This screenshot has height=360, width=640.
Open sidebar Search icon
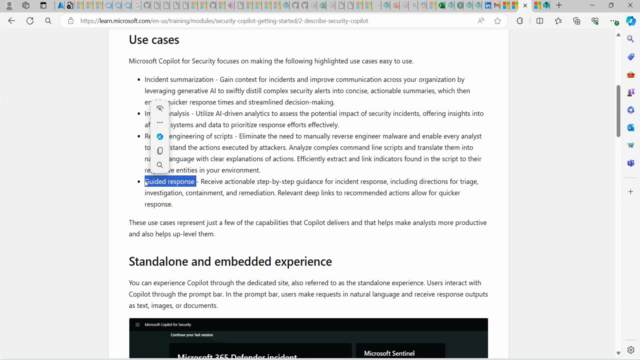point(631,39)
